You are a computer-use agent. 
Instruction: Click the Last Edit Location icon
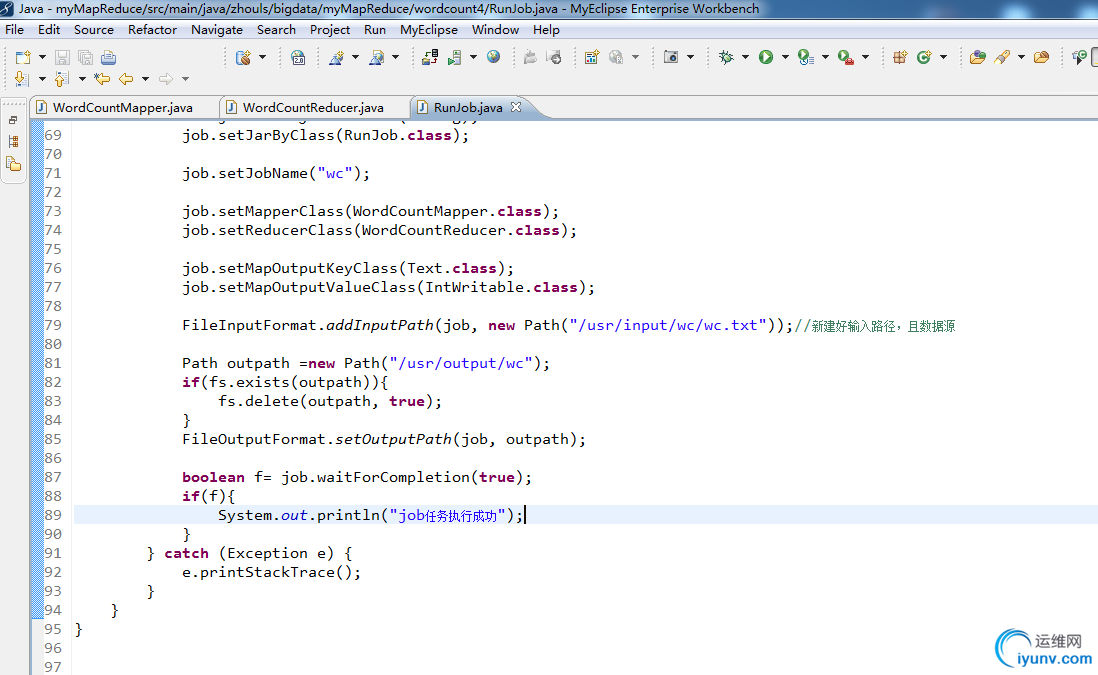click(x=102, y=79)
